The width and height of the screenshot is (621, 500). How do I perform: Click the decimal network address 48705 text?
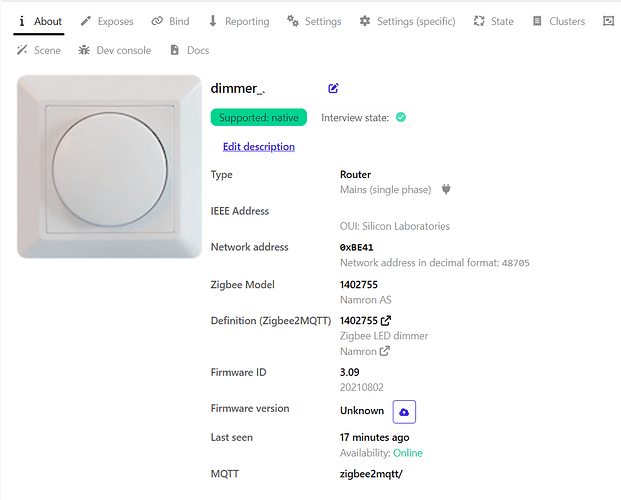coord(515,263)
